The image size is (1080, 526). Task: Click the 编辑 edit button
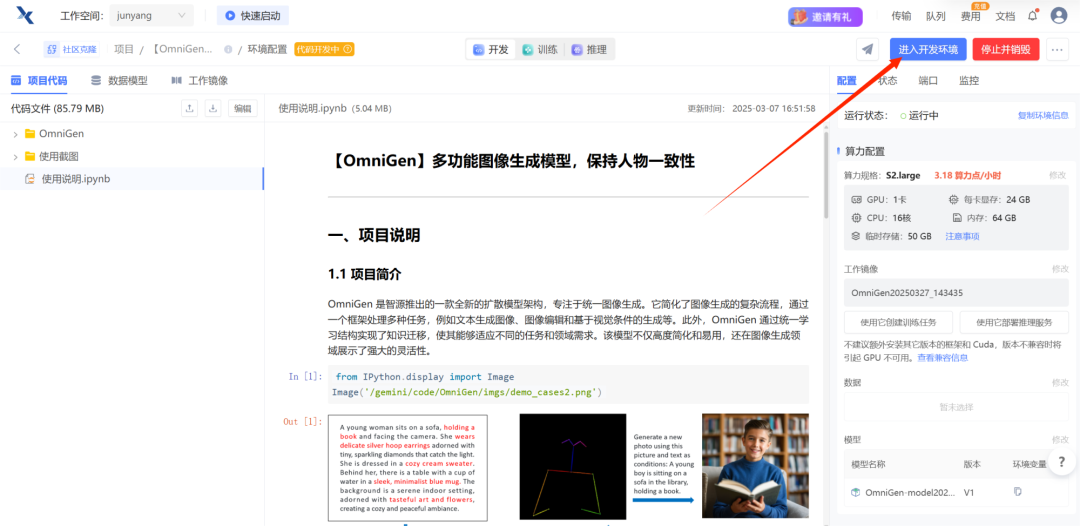point(242,108)
